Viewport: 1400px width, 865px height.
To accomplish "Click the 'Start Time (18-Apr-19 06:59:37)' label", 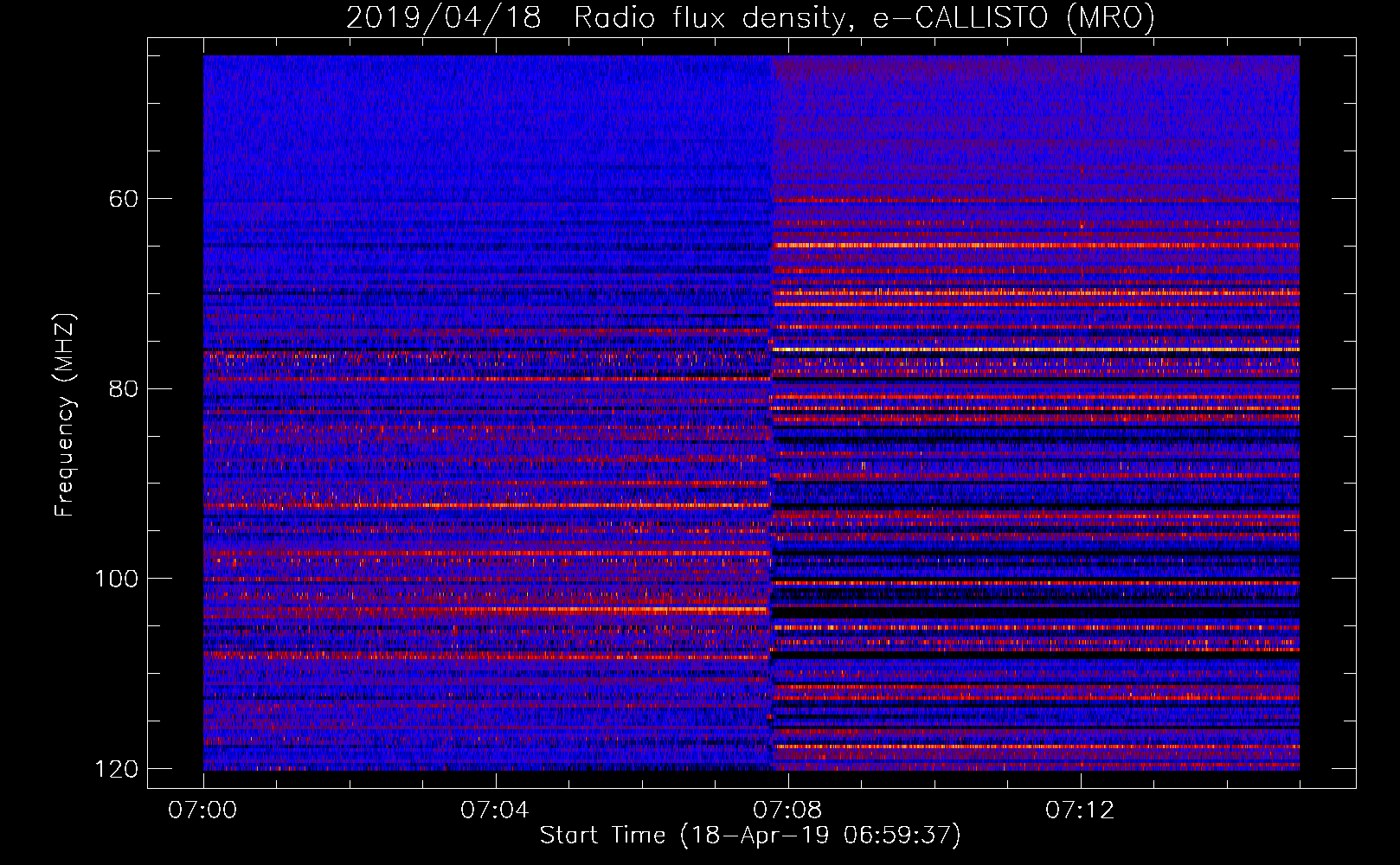I will (750, 836).
